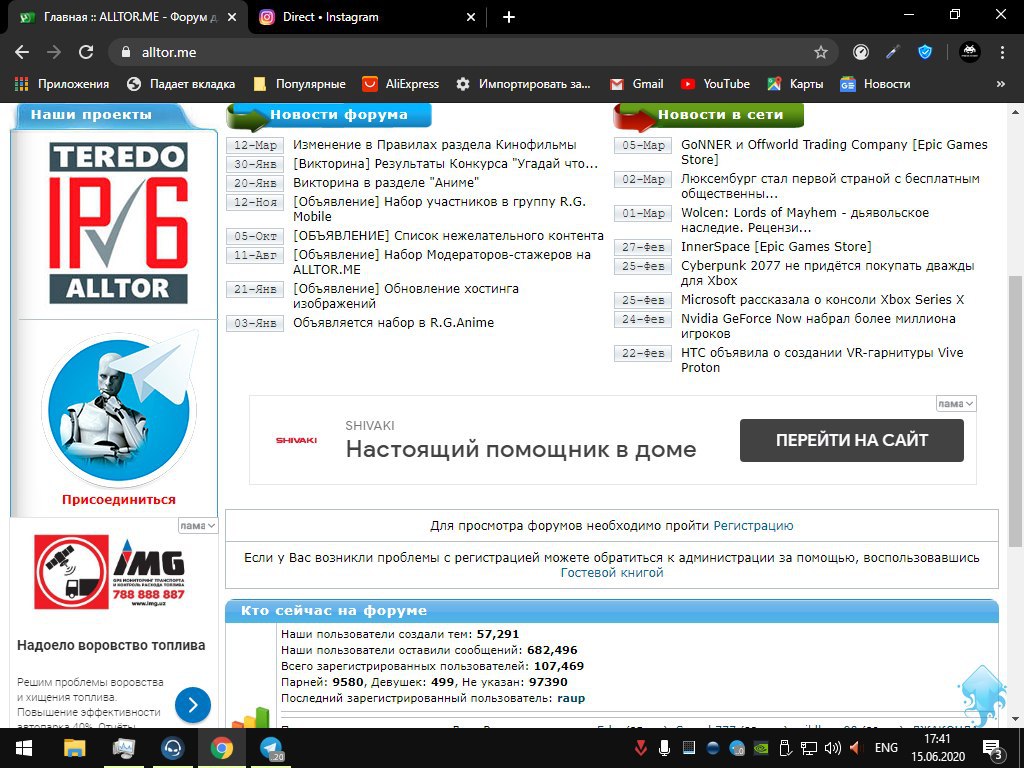Open the notification center with 3 alerts
The height and width of the screenshot is (768, 1024).
[993, 749]
